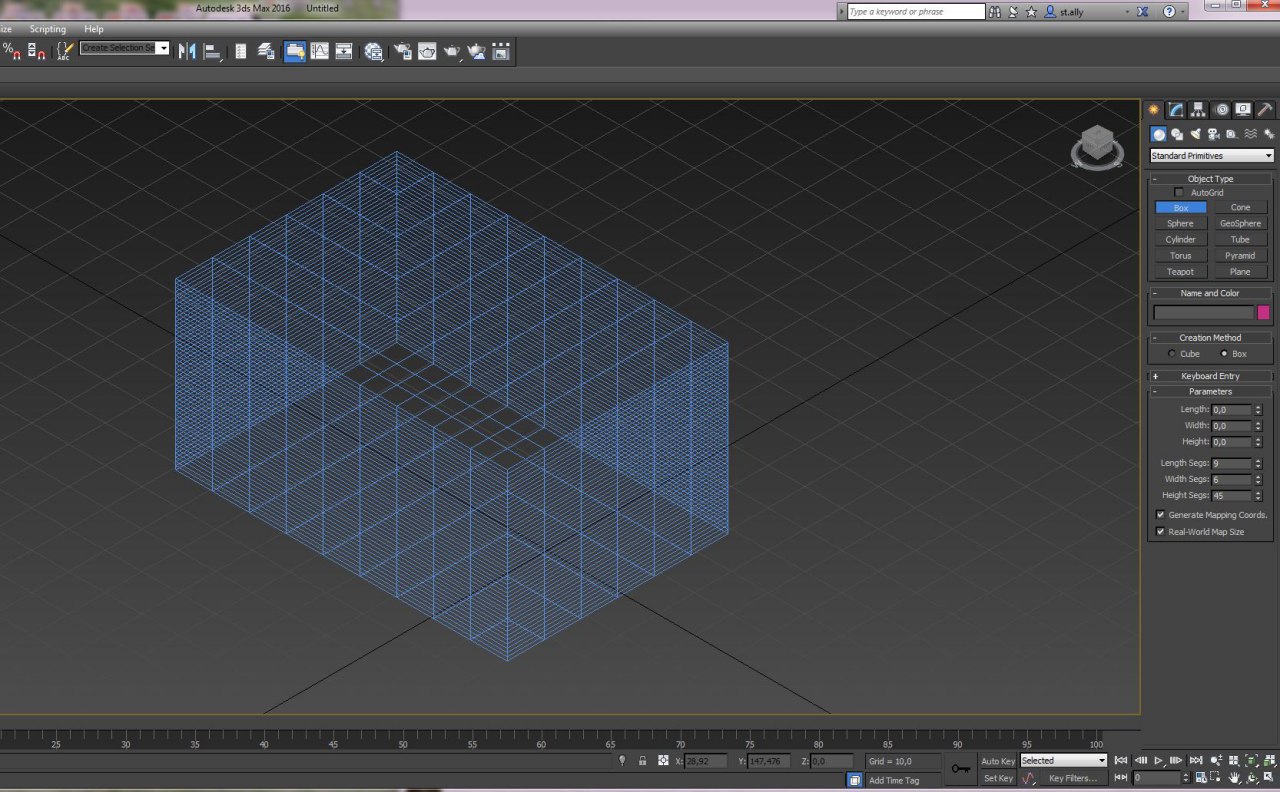Click the Auto Key button
1280x792 pixels.
[998, 761]
